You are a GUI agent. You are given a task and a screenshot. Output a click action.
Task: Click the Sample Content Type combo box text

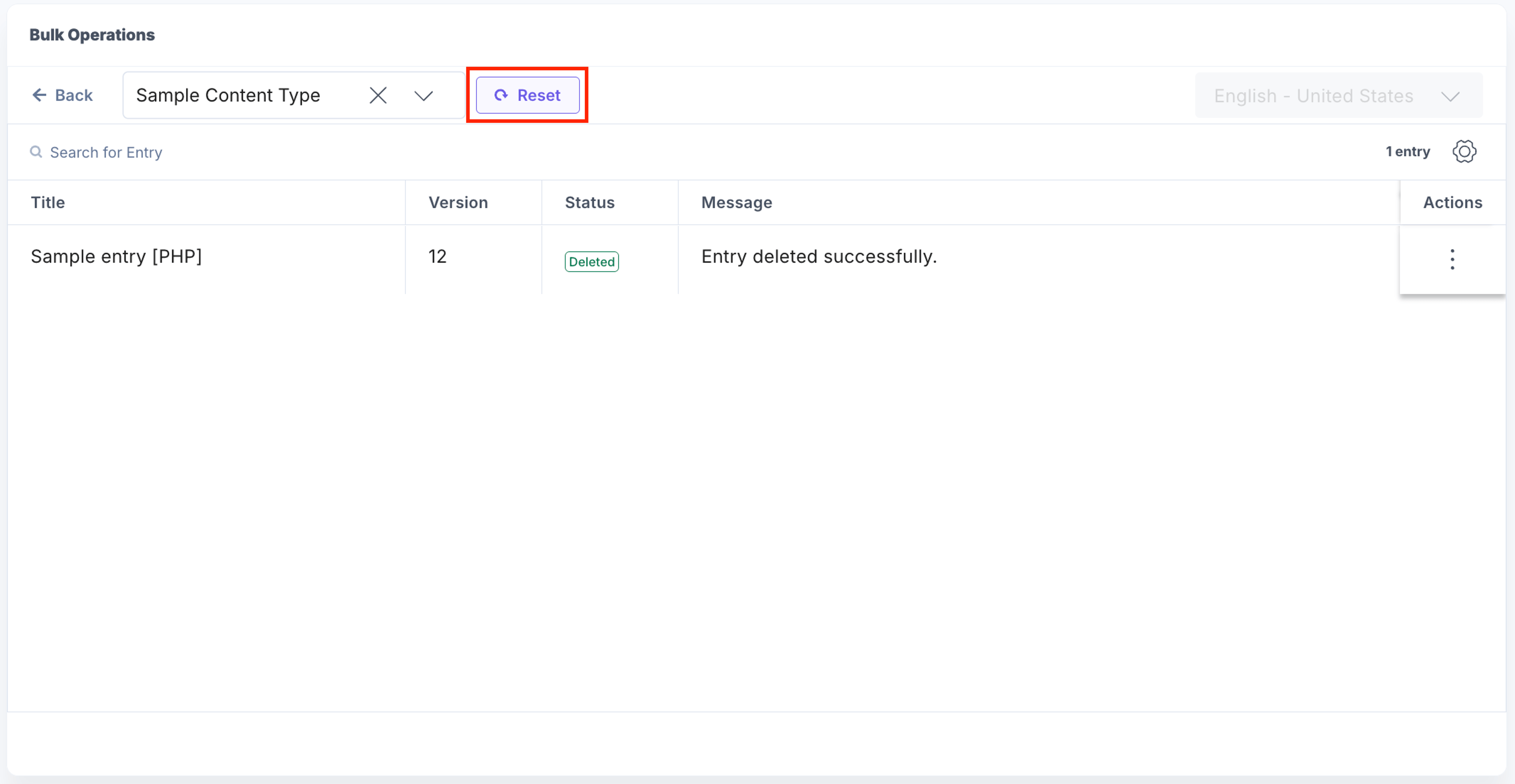tap(228, 95)
